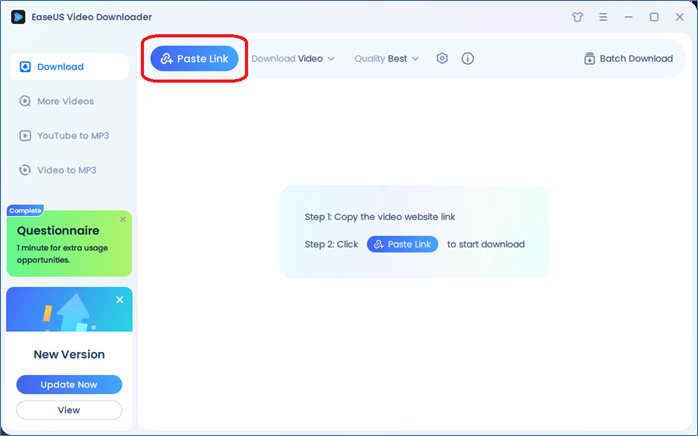This screenshot has width=698, height=436.
Task: Select the Download sidebar tab
Action: [69, 67]
